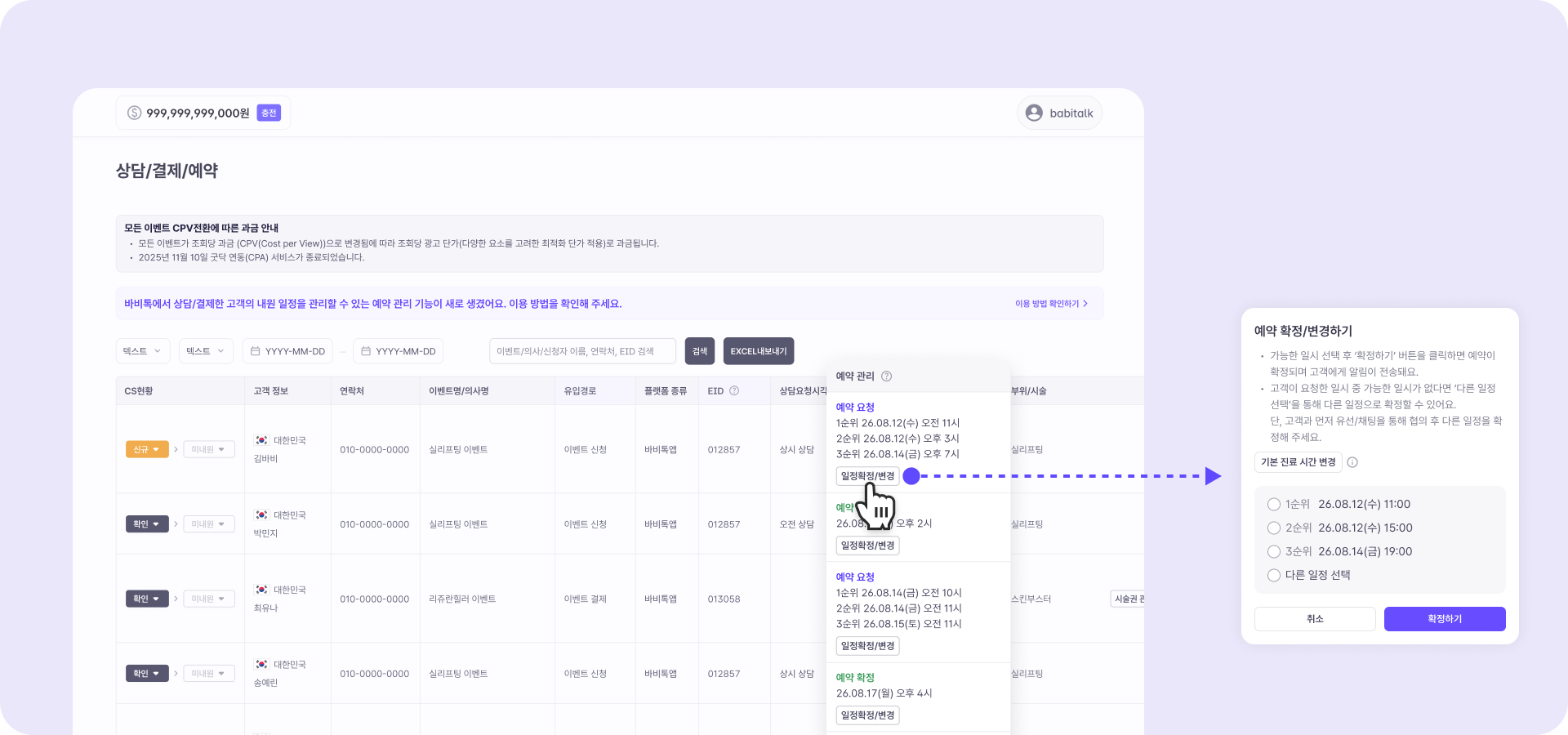Open the 확인 status dropdown in 송예린's row
Viewport: 1568px width, 735px height.
[147, 674]
